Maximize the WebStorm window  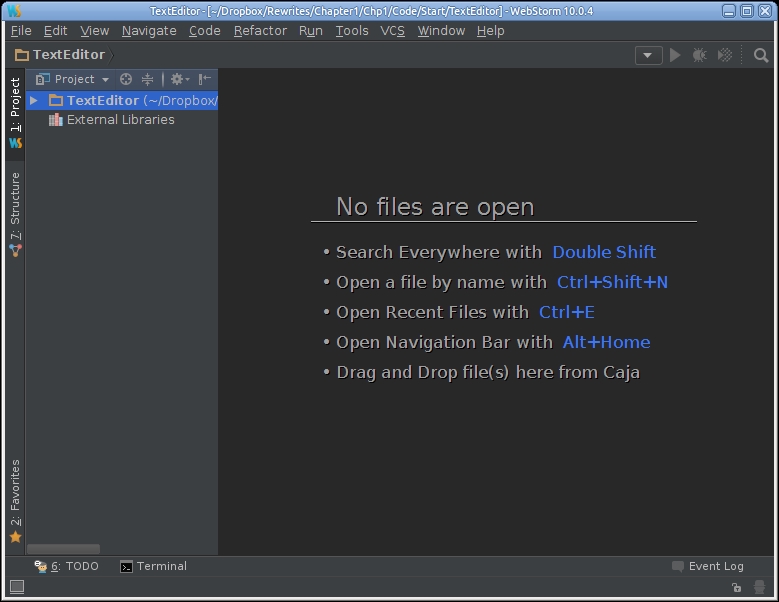(x=747, y=10)
